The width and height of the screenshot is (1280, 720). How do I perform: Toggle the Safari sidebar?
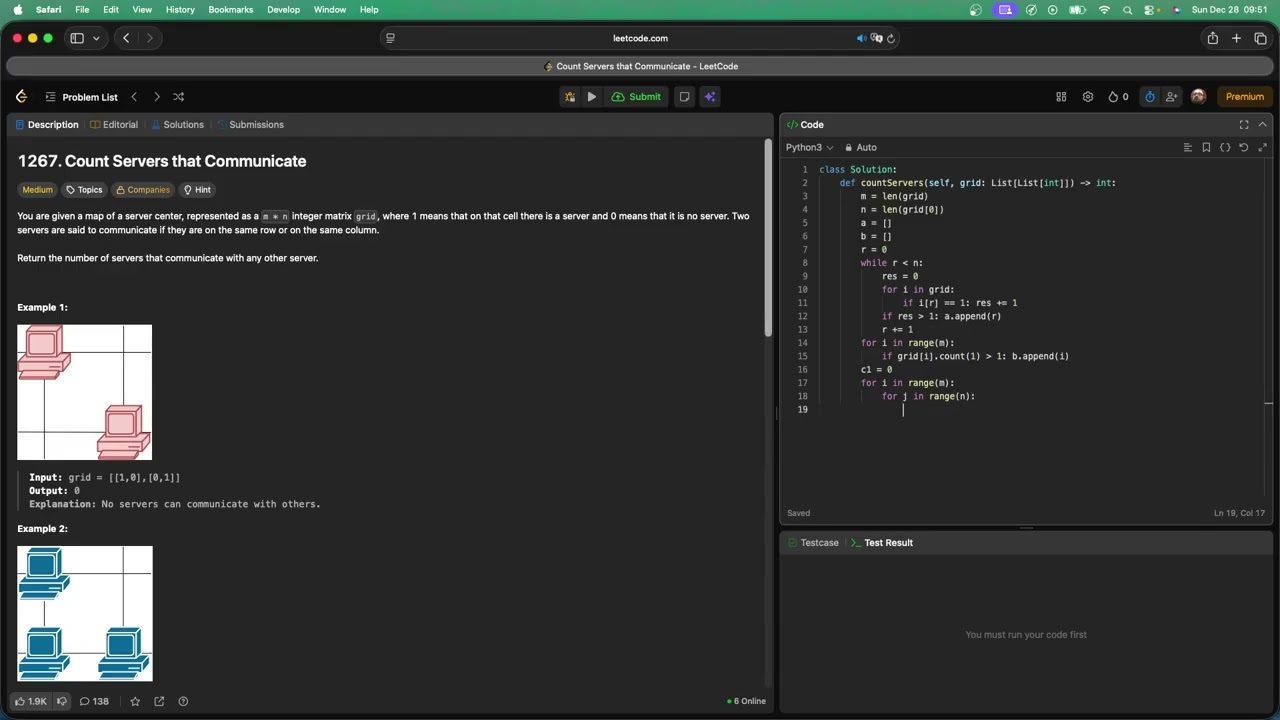77,38
